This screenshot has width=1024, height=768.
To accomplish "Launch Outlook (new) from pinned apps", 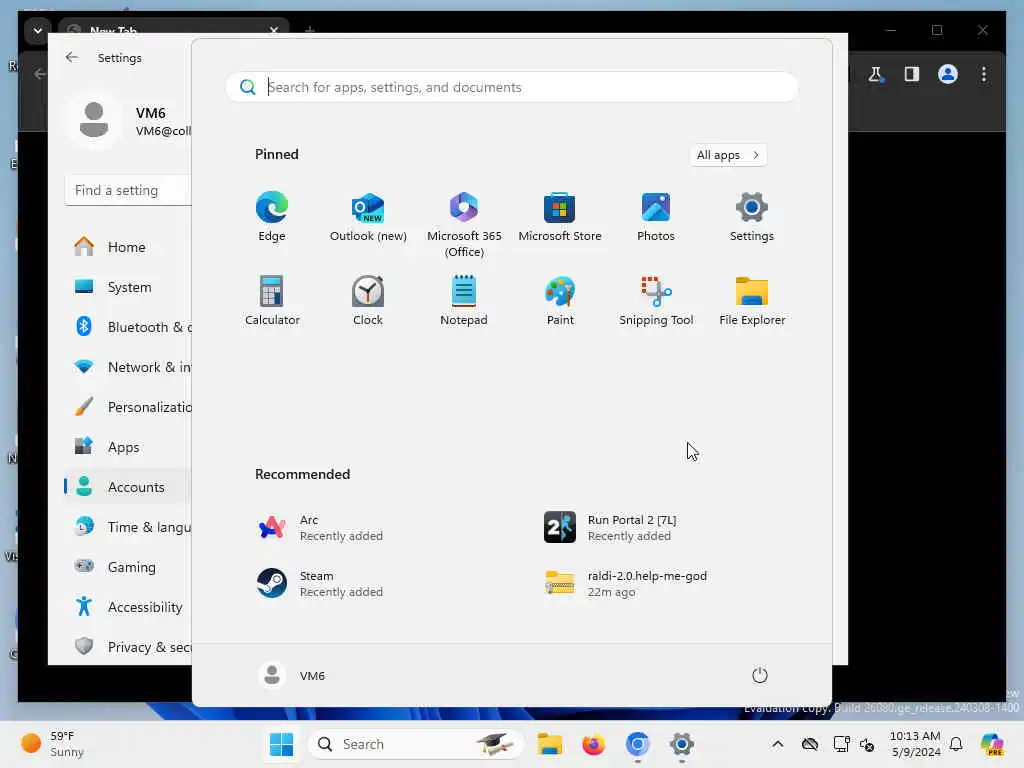I will point(368,217).
